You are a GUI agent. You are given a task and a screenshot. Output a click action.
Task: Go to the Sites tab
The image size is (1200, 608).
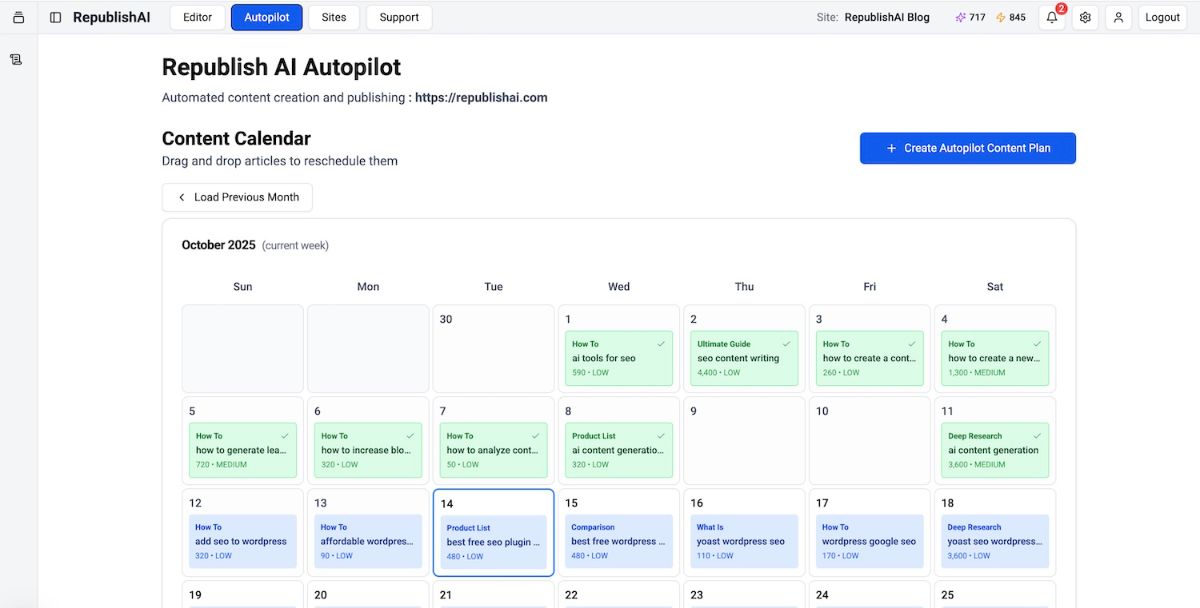tap(334, 17)
